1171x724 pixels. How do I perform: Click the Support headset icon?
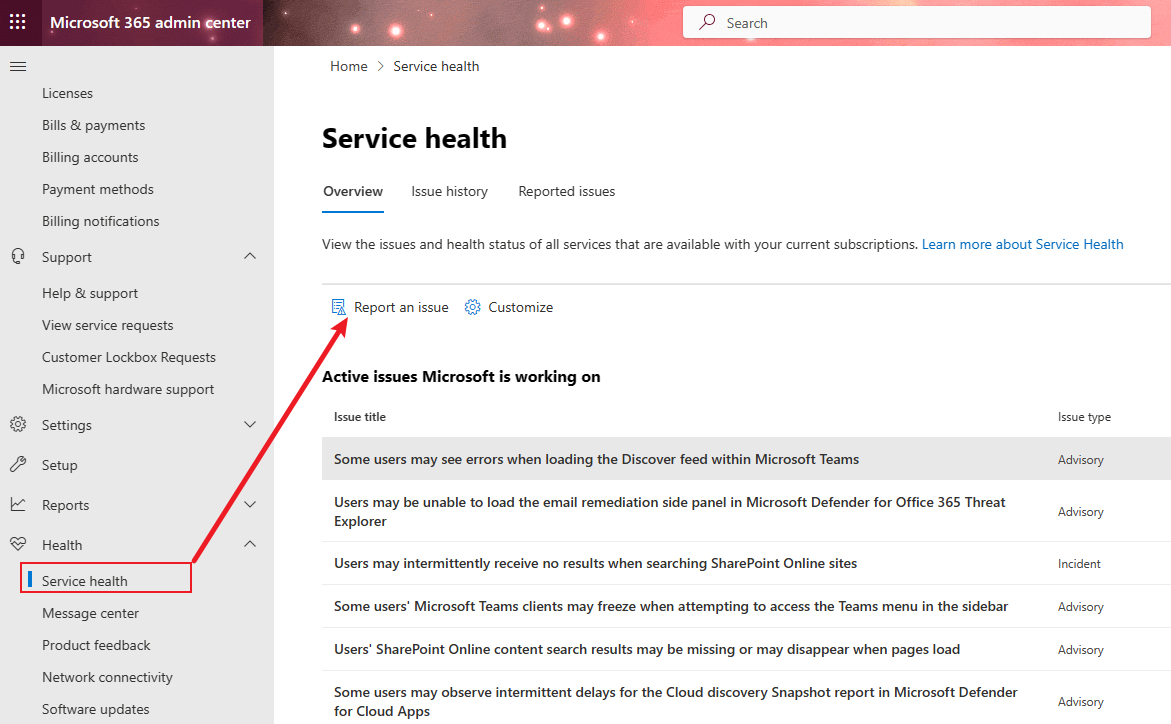pos(18,256)
